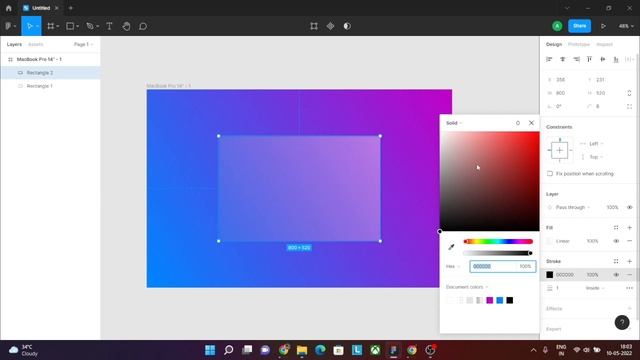Select the Comment tool

[143, 27]
